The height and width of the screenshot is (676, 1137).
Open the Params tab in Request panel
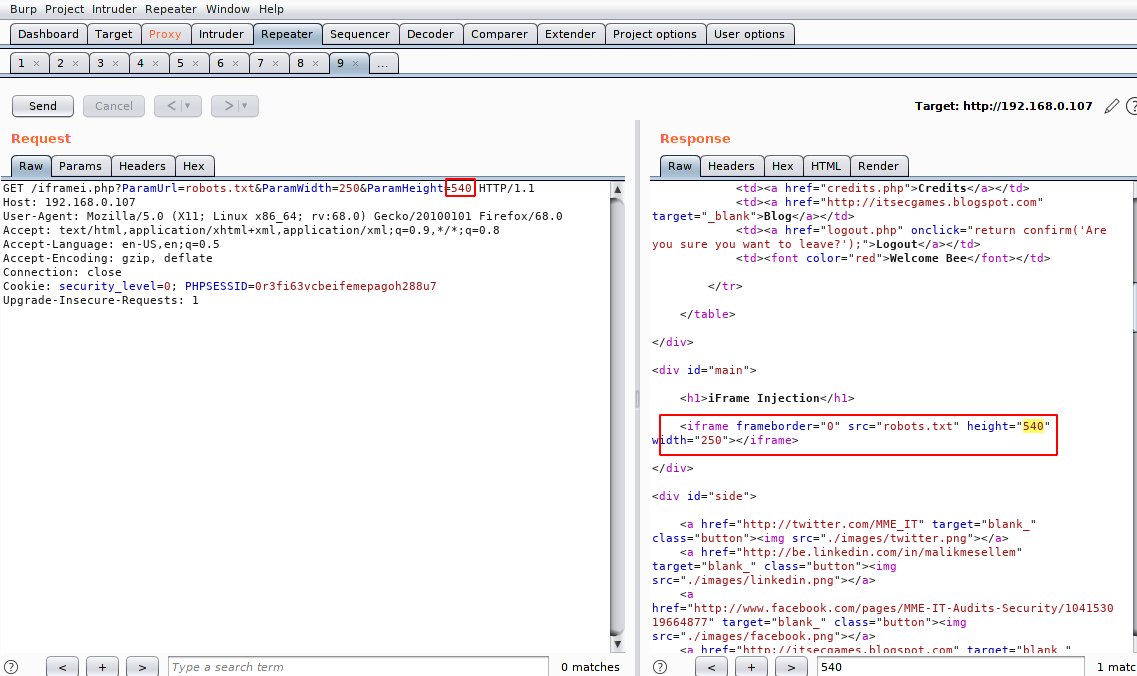pyautogui.click(x=80, y=166)
